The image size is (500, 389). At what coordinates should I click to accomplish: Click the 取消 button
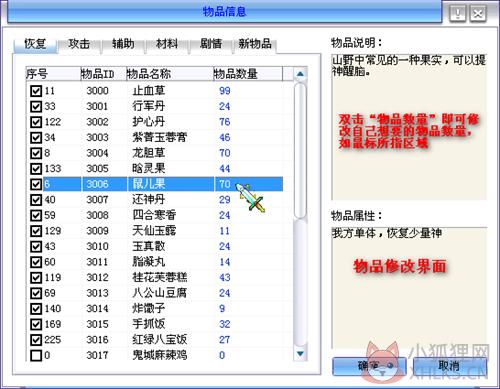449,367
